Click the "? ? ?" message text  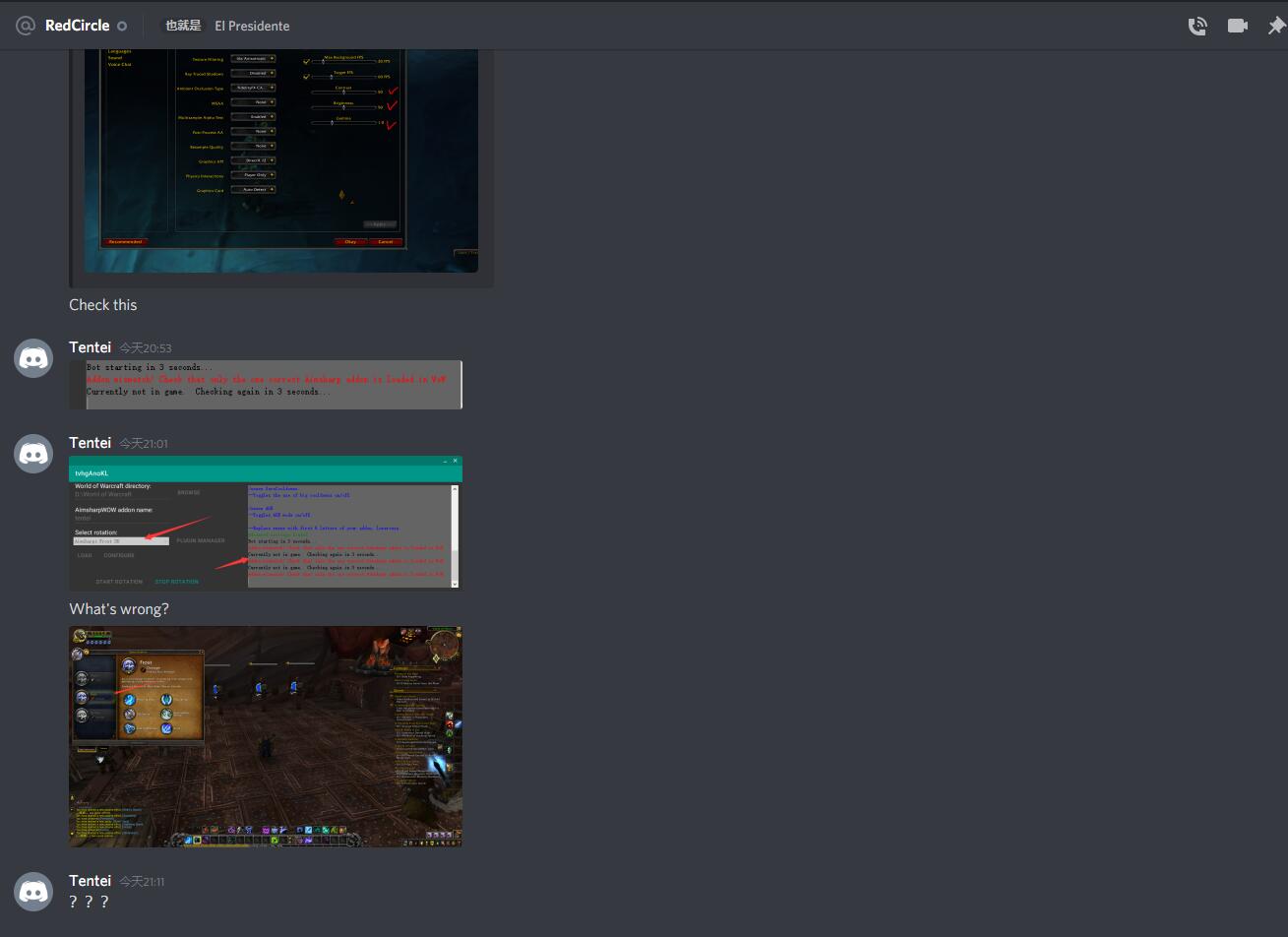tap(89, 902)
